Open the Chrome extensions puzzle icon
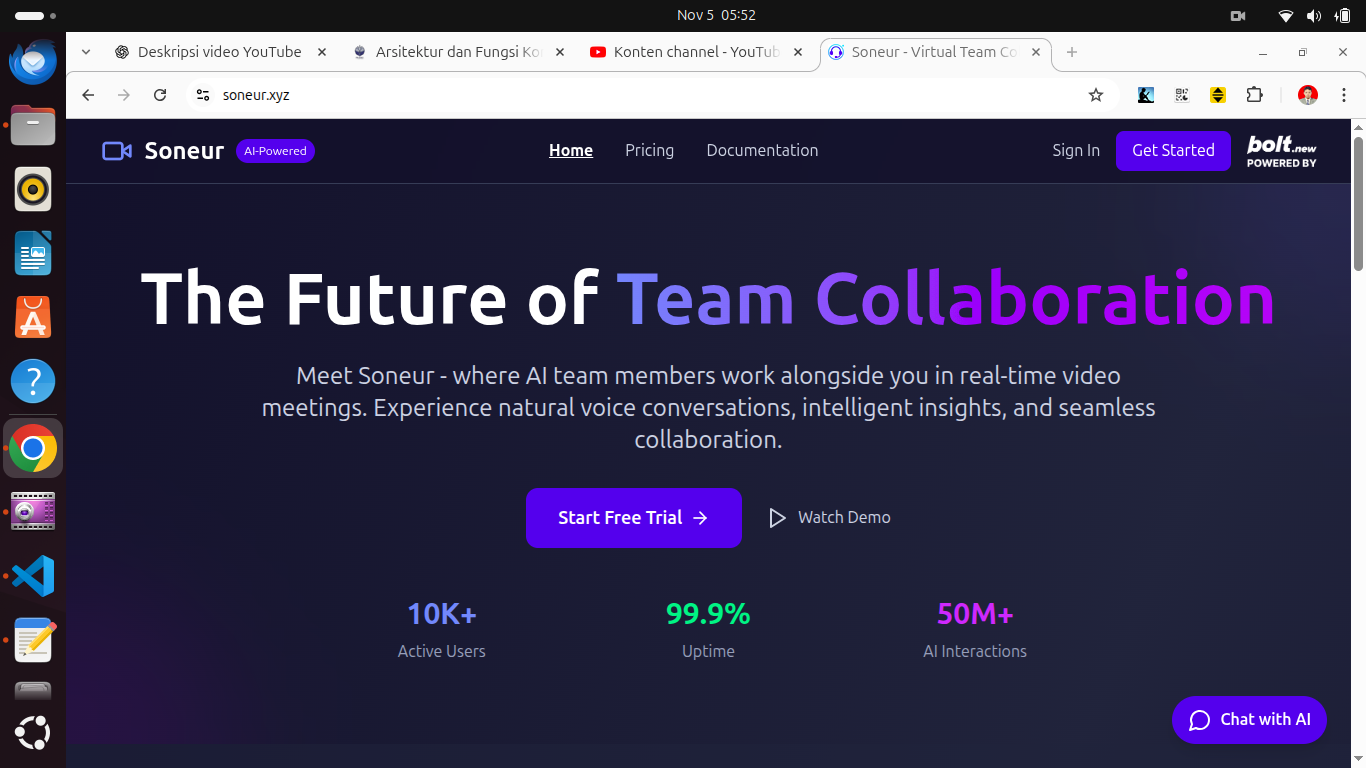 click(1254, 95)
